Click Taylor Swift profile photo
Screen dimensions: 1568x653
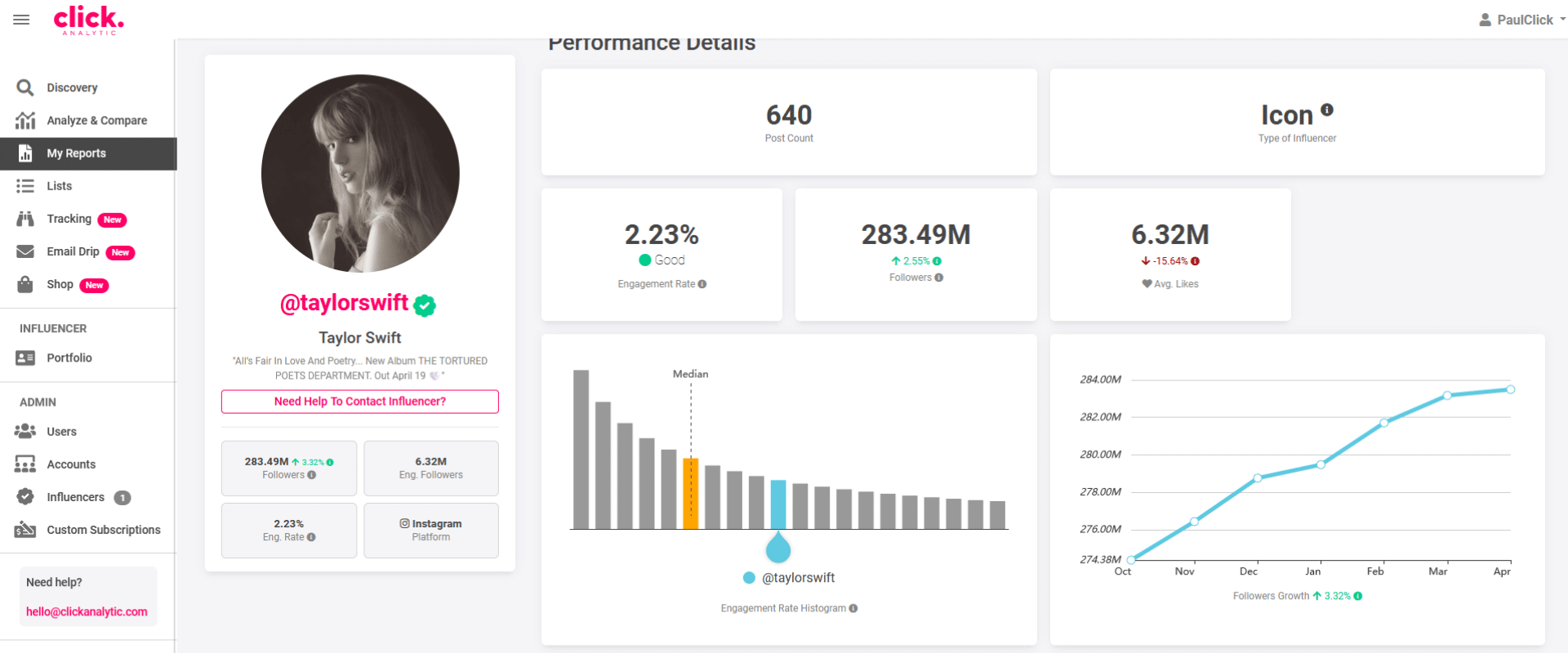click(360, 174)
